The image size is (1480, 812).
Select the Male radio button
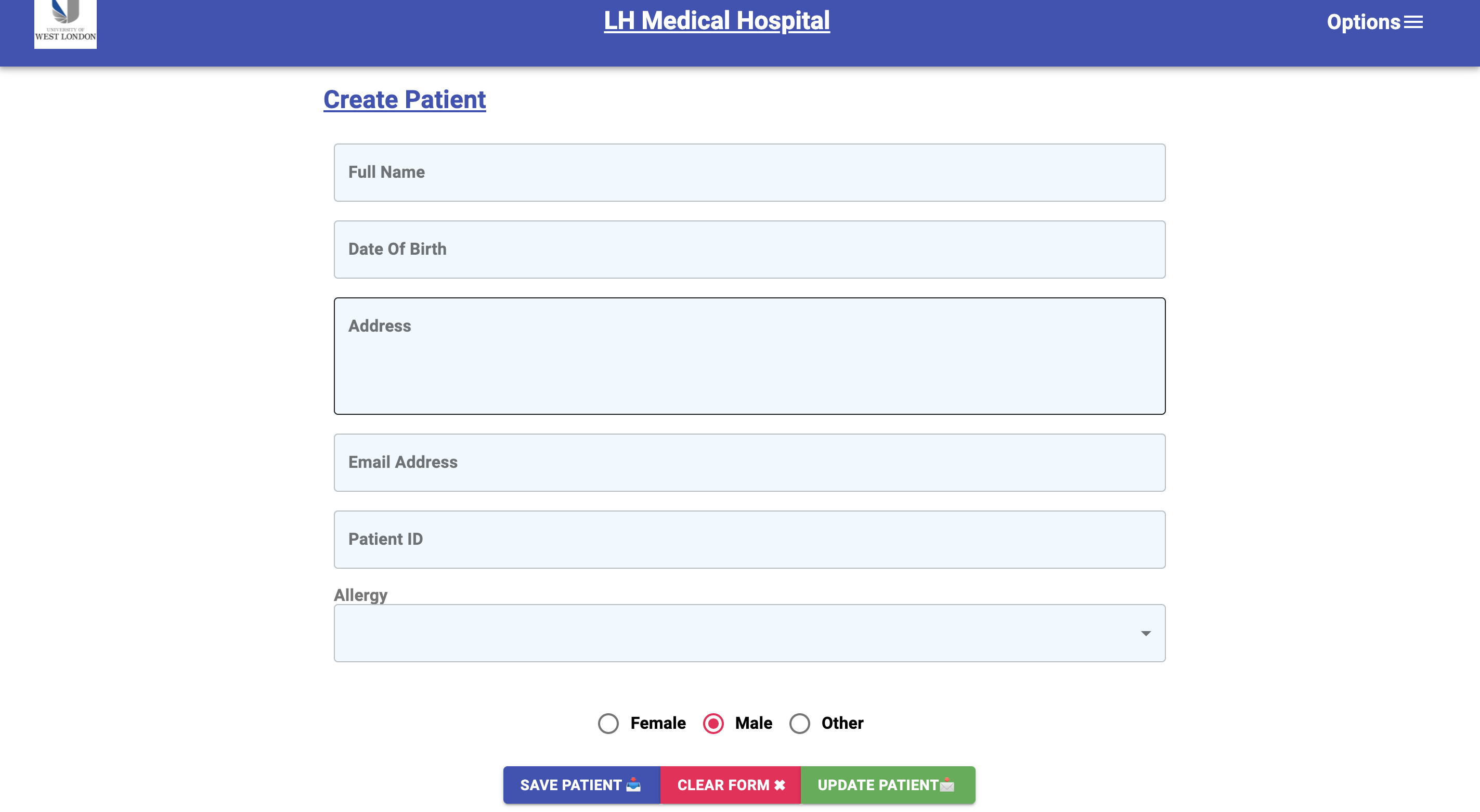(x=712, y=724)
